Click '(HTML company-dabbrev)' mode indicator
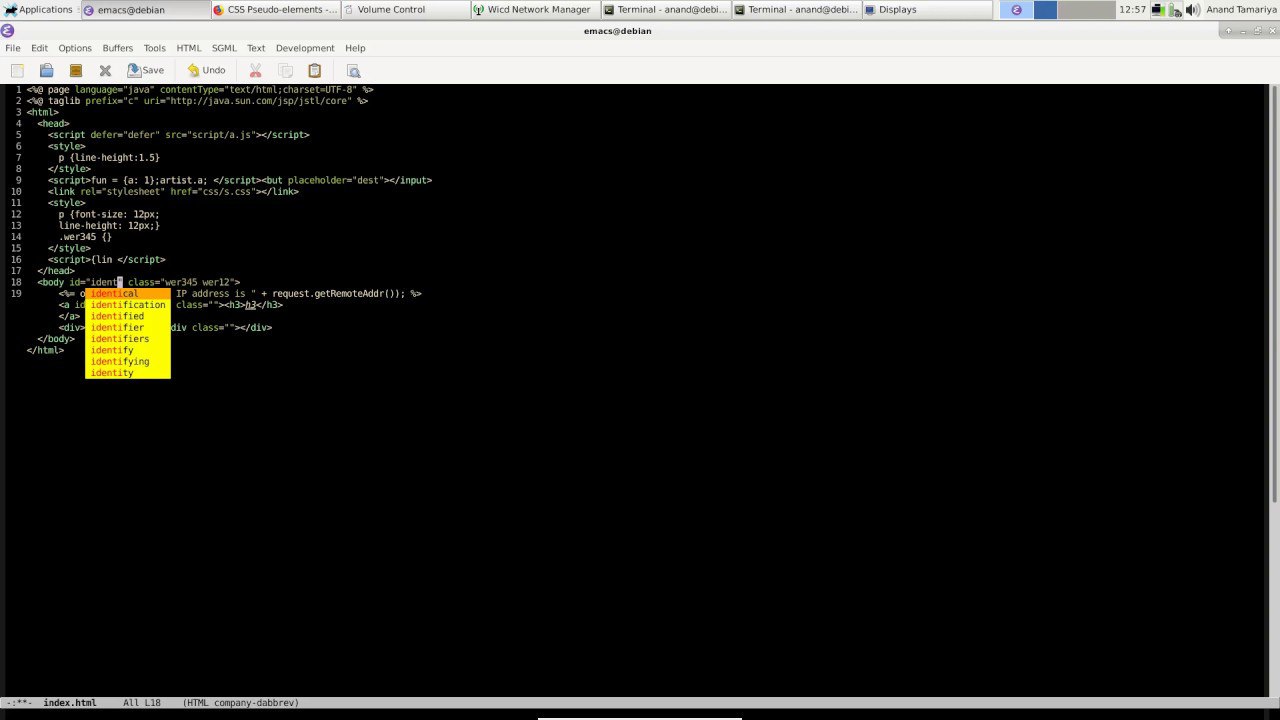1280x720 pixels. click(241, 703)
